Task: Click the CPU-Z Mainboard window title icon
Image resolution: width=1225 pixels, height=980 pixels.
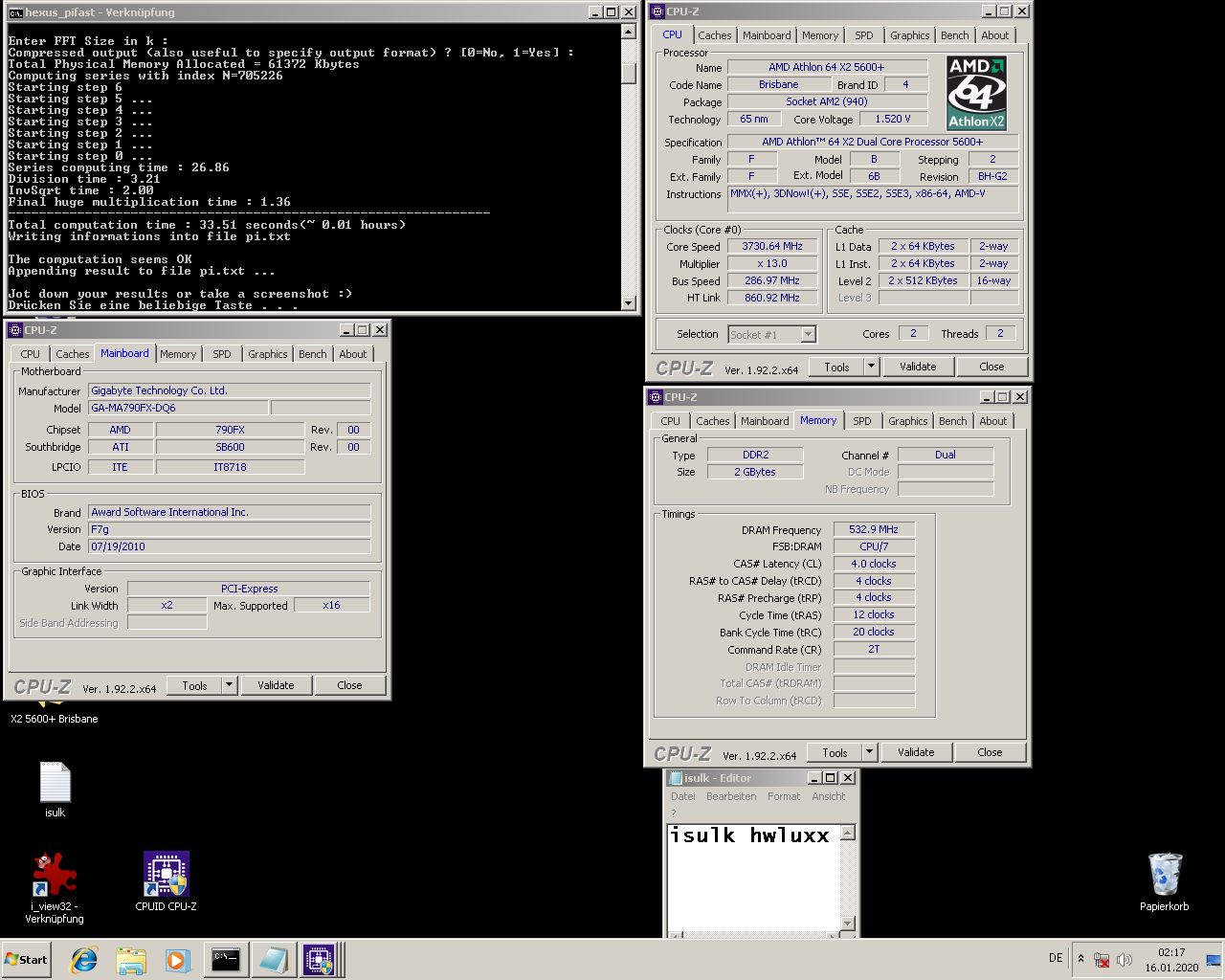Action: (15, 330)
